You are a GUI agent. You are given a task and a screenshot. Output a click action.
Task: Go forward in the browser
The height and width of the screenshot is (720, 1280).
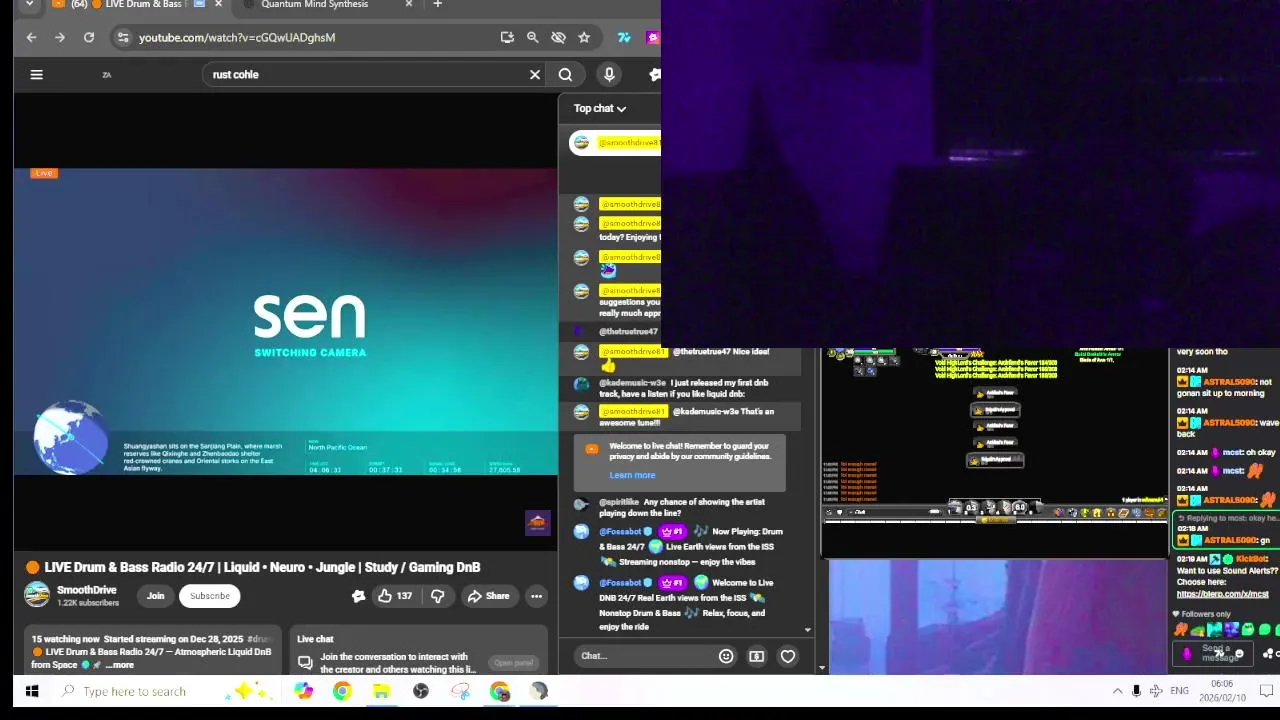[x=60, y=37]
